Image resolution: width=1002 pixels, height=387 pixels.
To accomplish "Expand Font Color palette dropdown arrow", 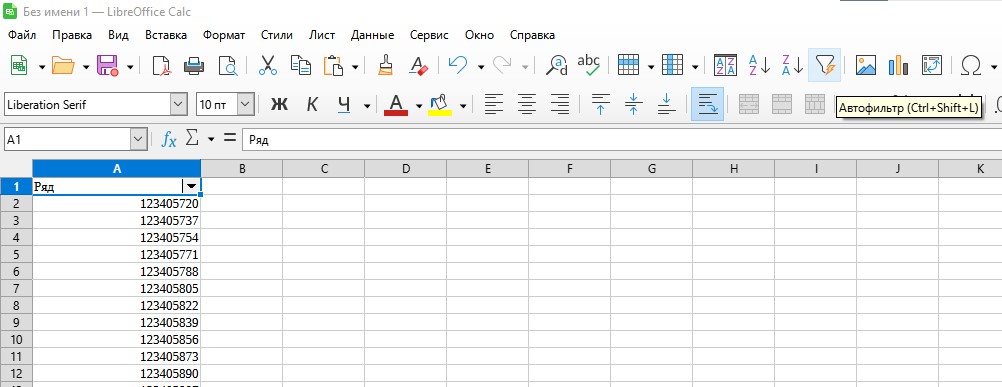I will pos(419,105).
